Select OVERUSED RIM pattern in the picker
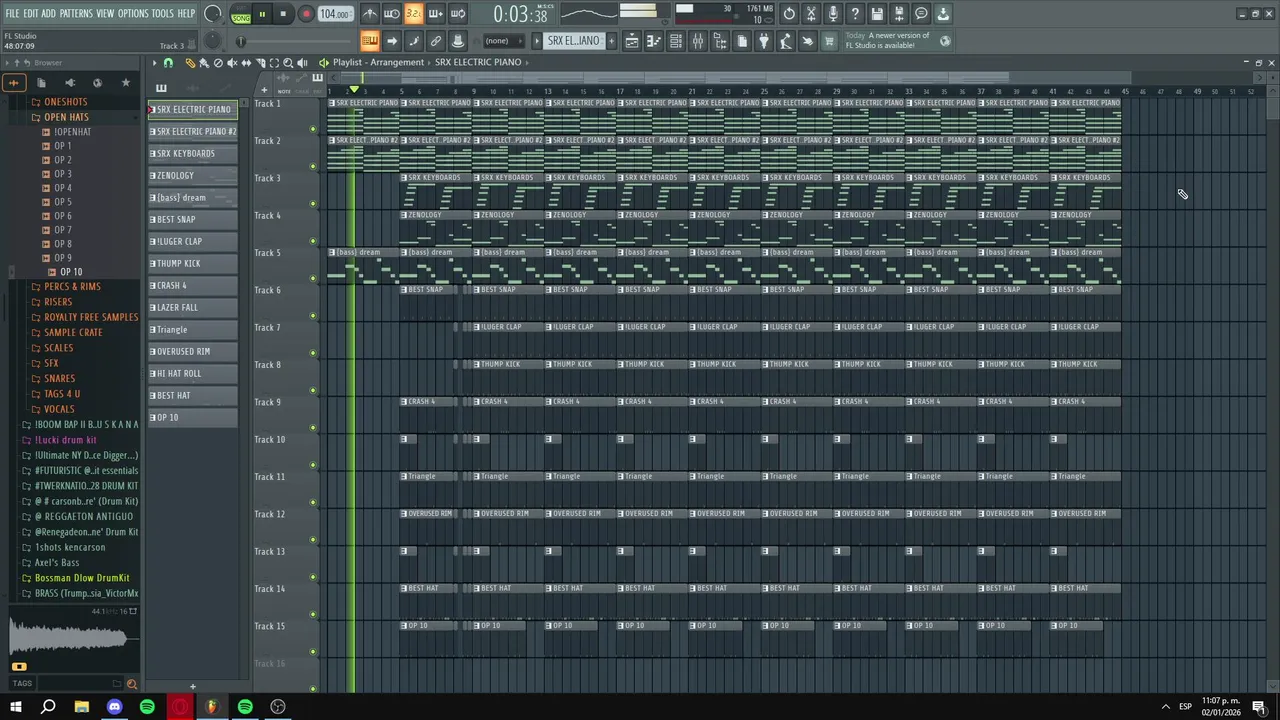 (193, 351)
